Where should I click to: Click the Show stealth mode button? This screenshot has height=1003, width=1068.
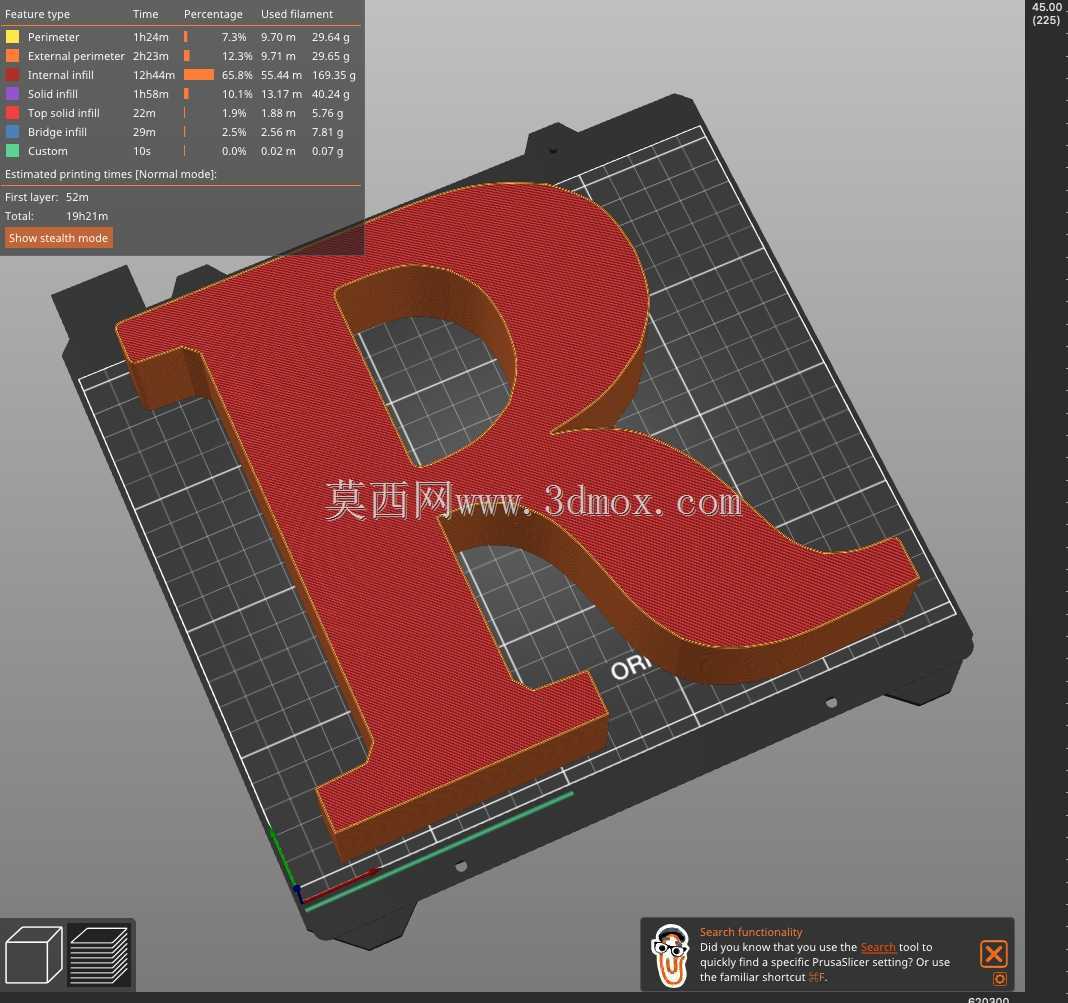pos(59,238)
